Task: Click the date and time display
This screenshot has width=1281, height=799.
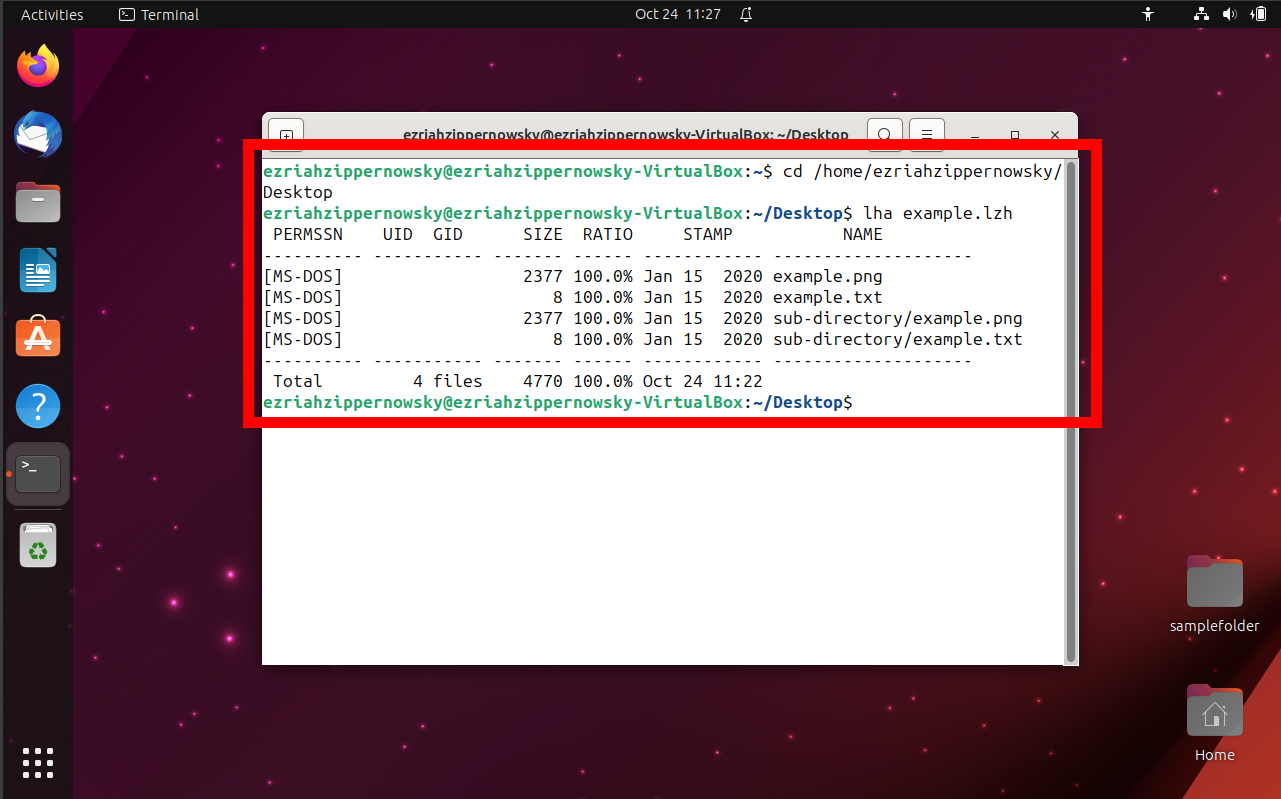Action: [678, 14]
